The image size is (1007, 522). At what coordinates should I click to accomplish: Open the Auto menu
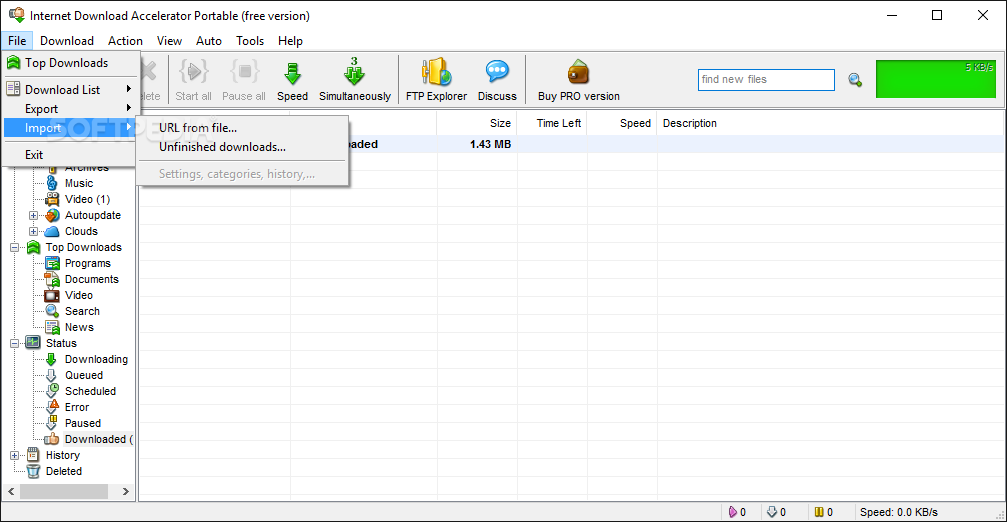[209, 40]
